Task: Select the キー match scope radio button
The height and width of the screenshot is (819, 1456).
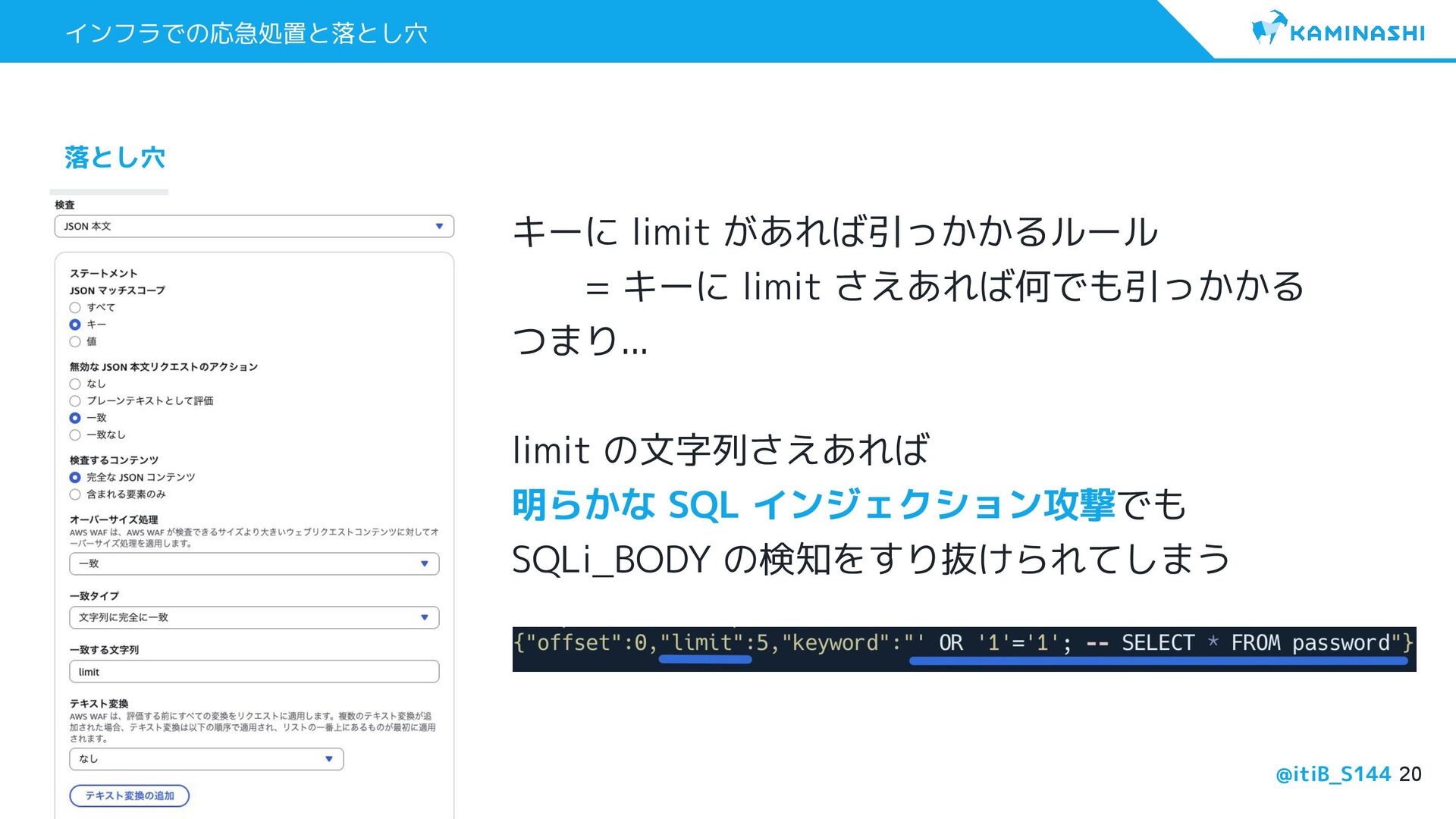Action: point(75,325)
